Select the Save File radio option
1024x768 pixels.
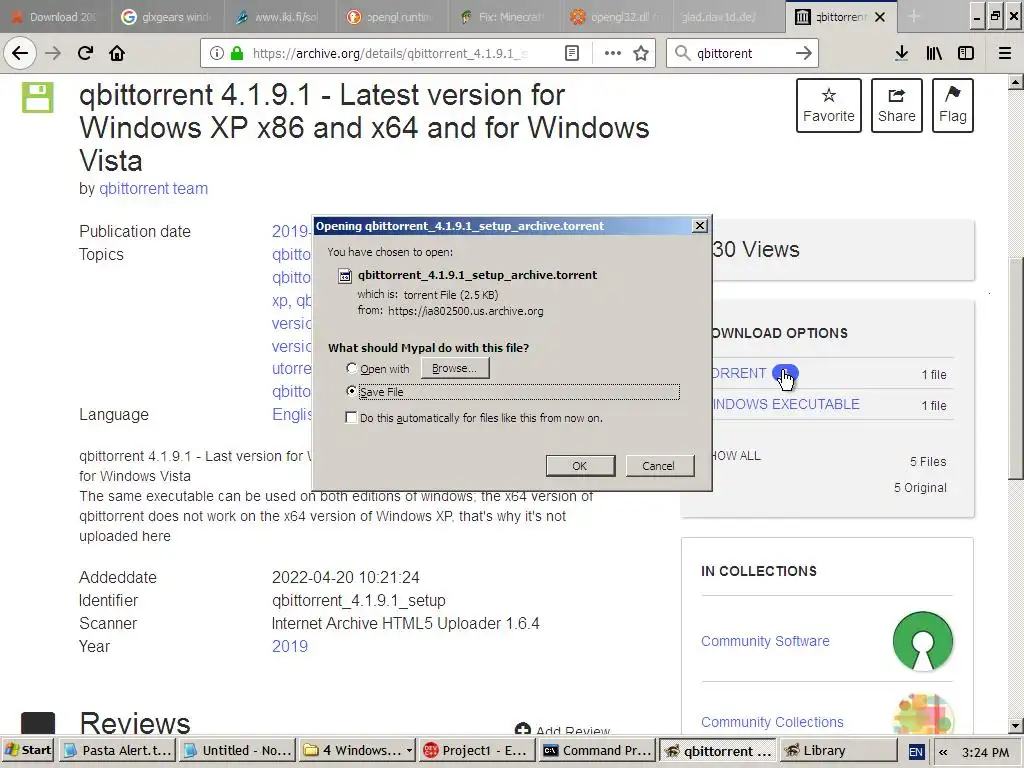point(351,391)
